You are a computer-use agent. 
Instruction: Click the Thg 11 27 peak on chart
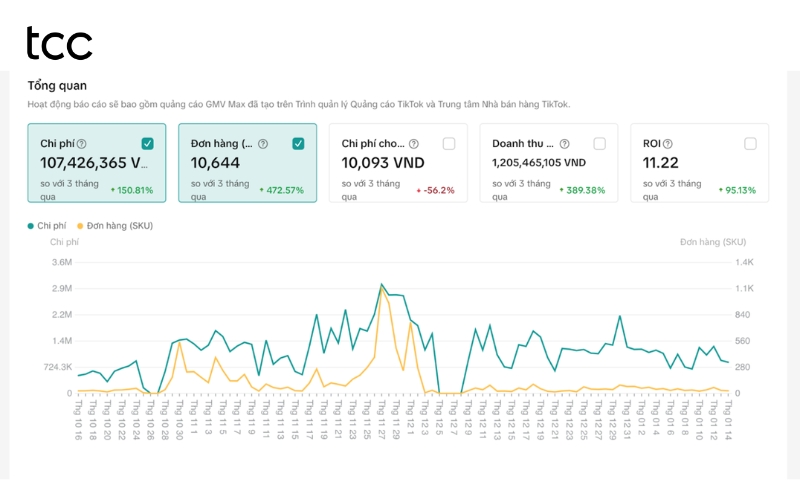381,285
